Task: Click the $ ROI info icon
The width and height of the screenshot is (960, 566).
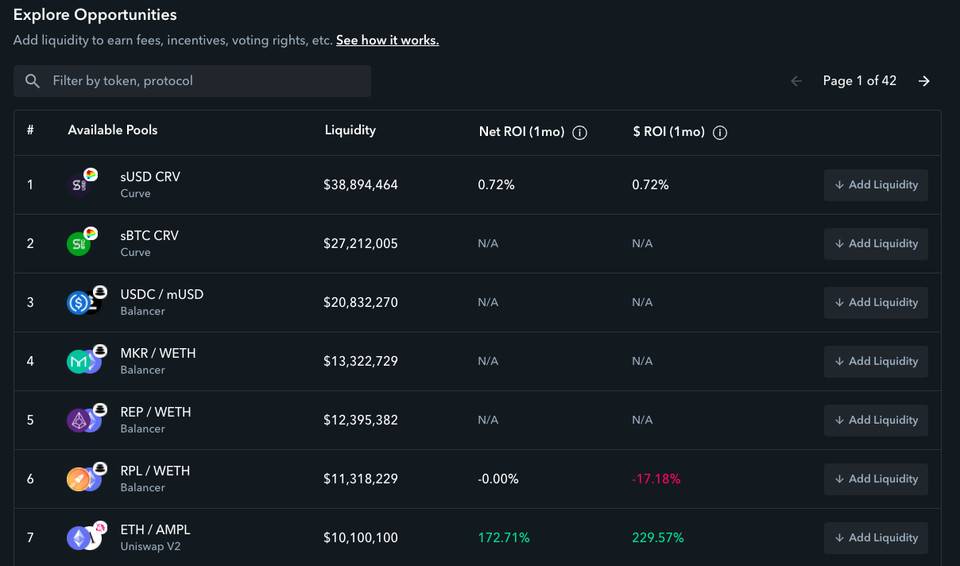Action: (x=720, y=132)
